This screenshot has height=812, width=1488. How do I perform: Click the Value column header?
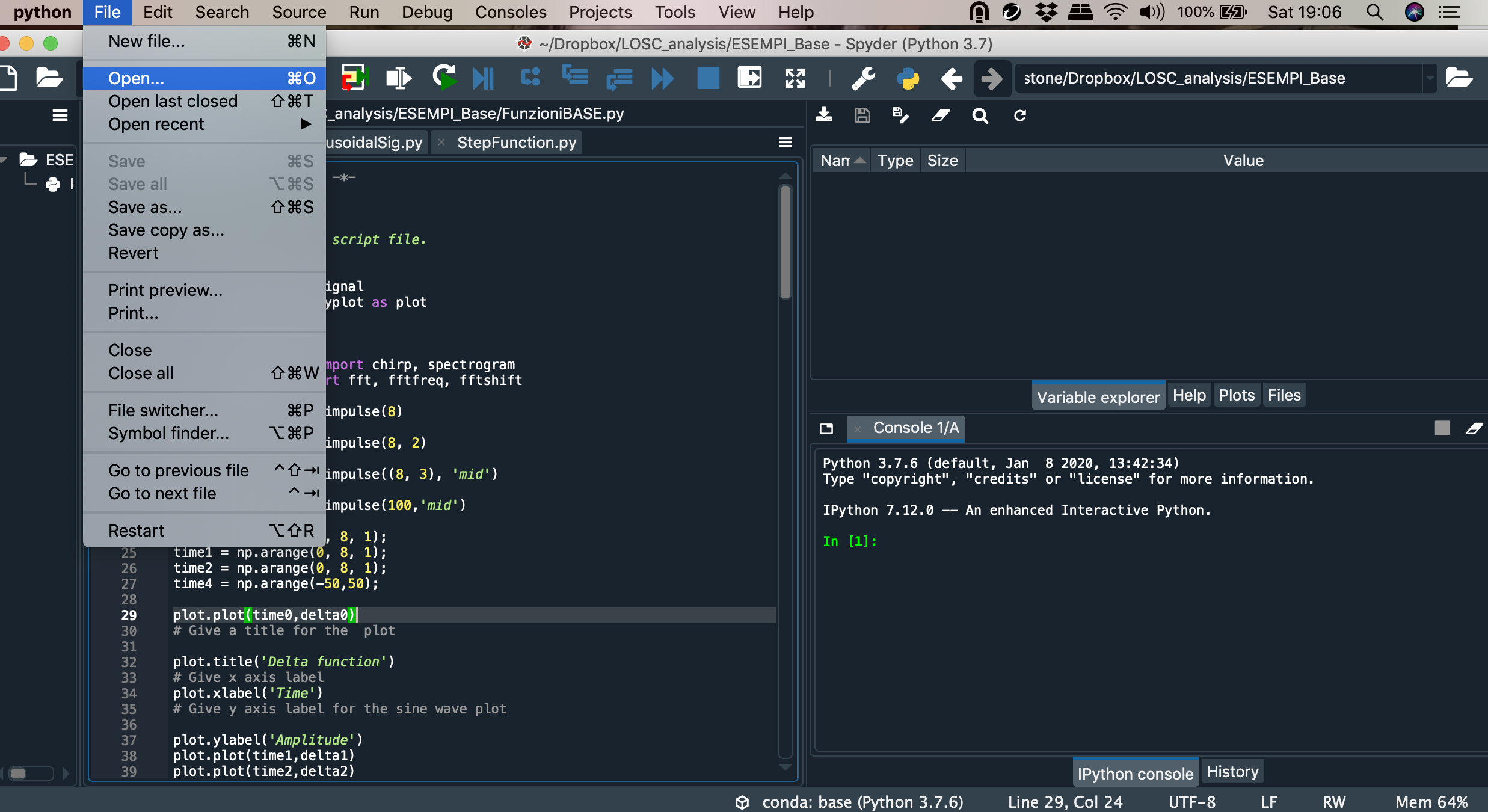[x=1243, y=161]
